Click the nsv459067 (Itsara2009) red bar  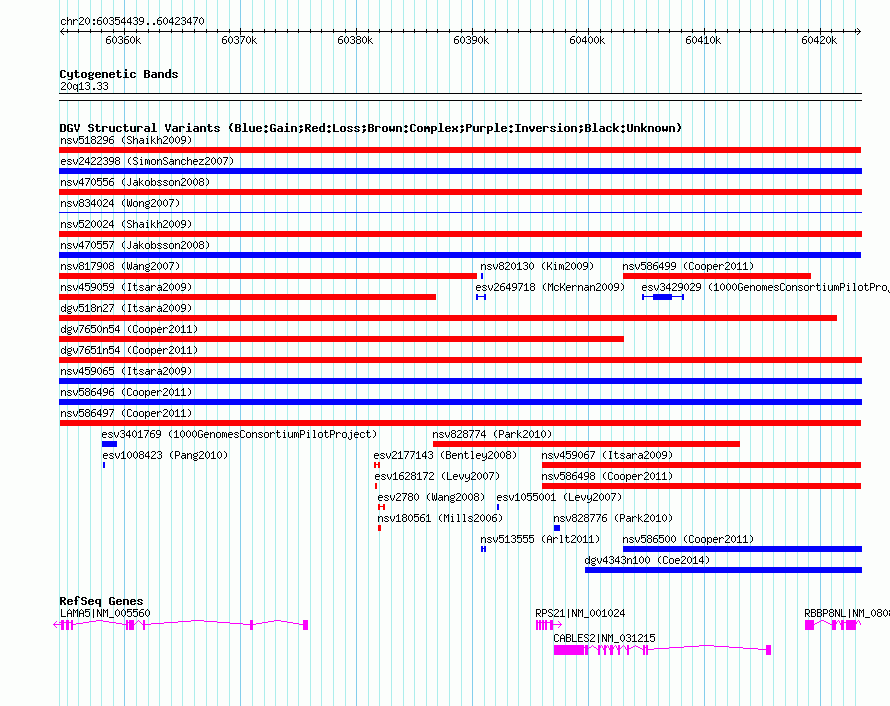click(x=701, y=465)
